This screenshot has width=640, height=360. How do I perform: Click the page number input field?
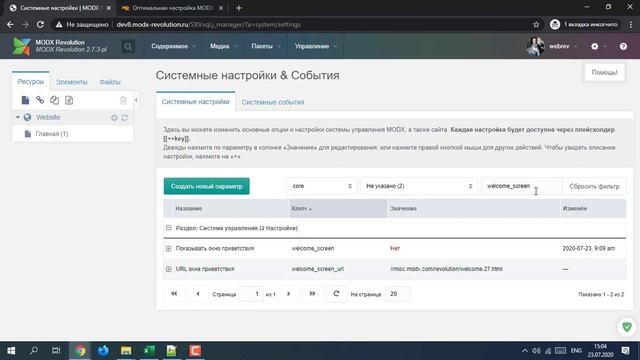(251, 294)
